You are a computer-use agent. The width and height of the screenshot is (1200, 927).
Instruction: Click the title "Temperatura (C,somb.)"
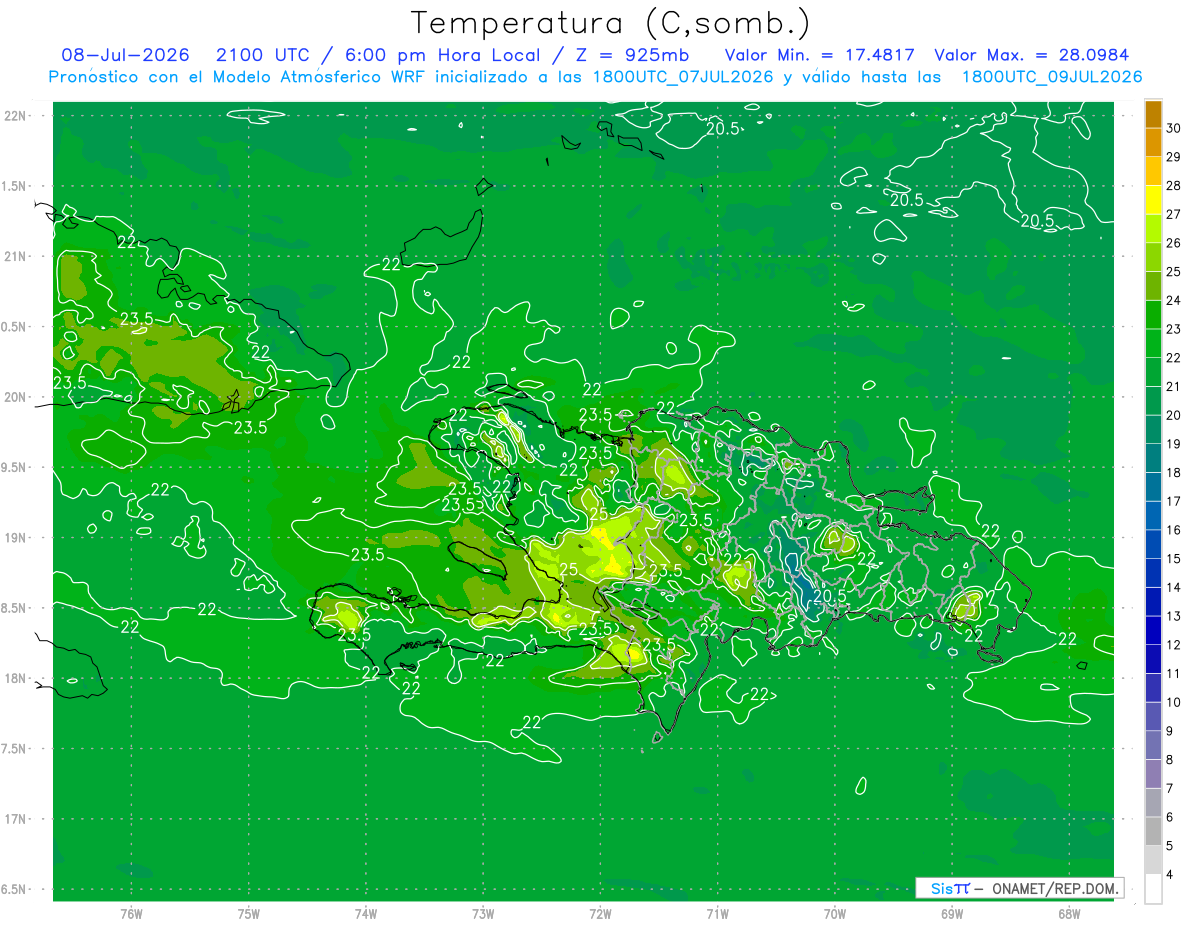pos(610,22)
